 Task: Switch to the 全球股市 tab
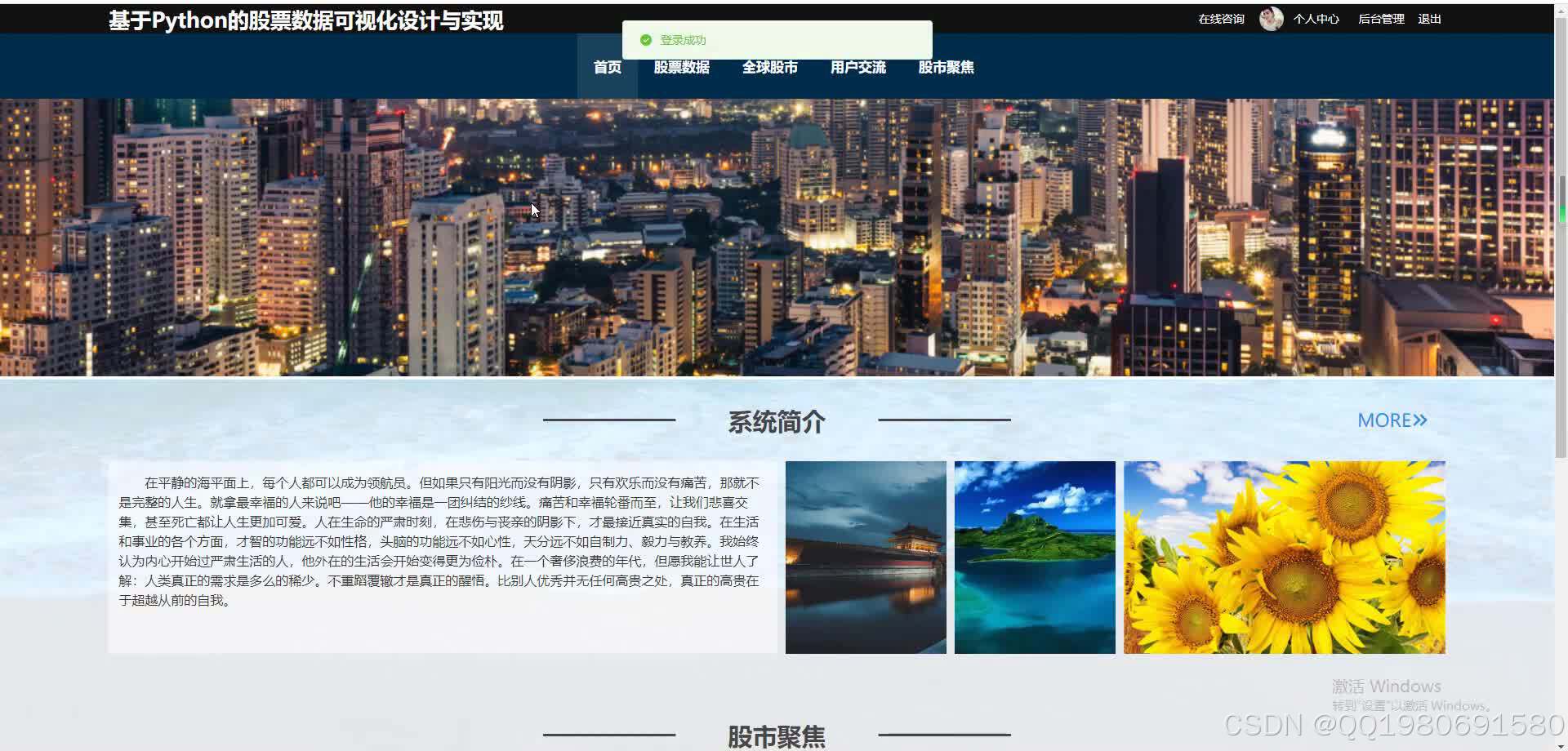[769, 68]
